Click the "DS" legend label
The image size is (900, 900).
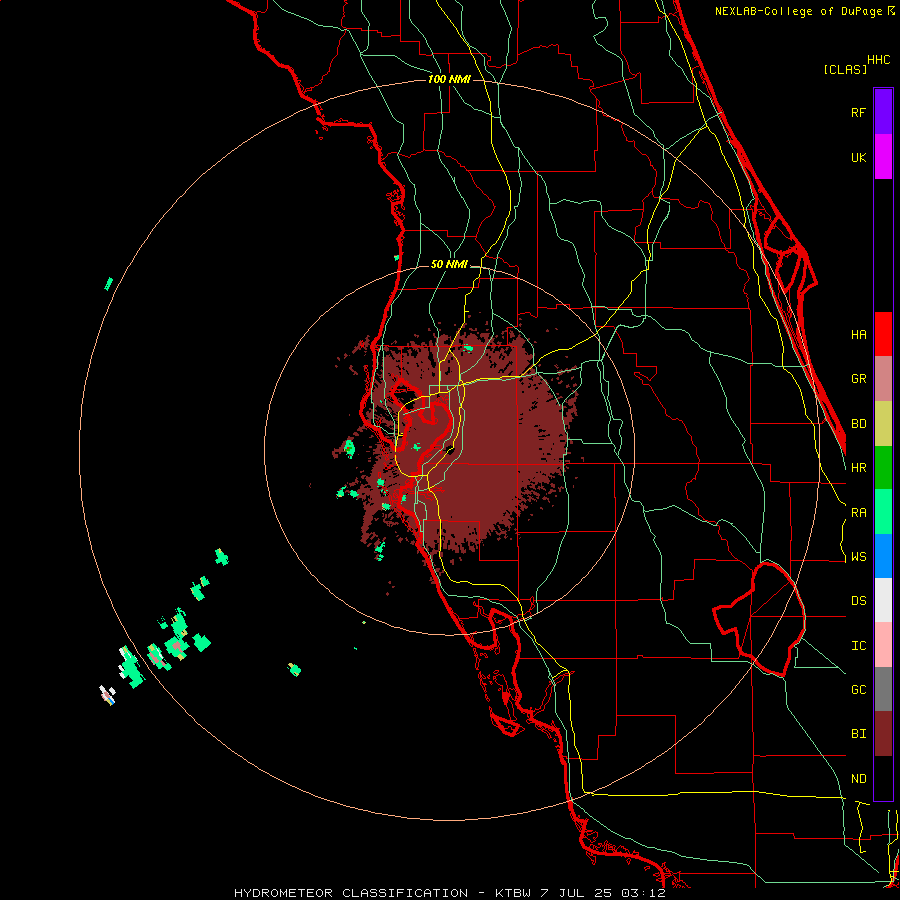858,601
